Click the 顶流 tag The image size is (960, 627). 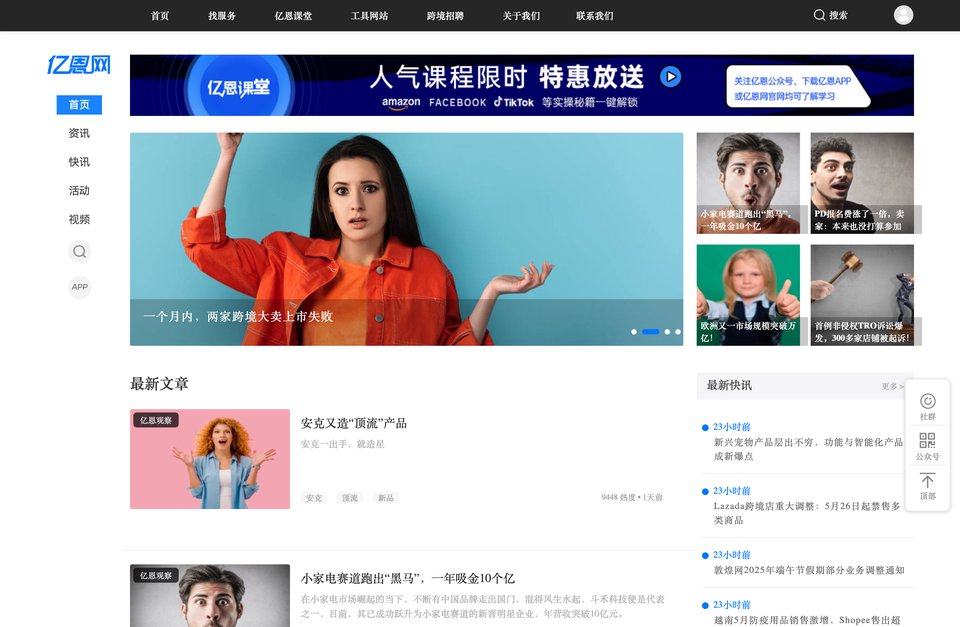[x=350, y=498]
